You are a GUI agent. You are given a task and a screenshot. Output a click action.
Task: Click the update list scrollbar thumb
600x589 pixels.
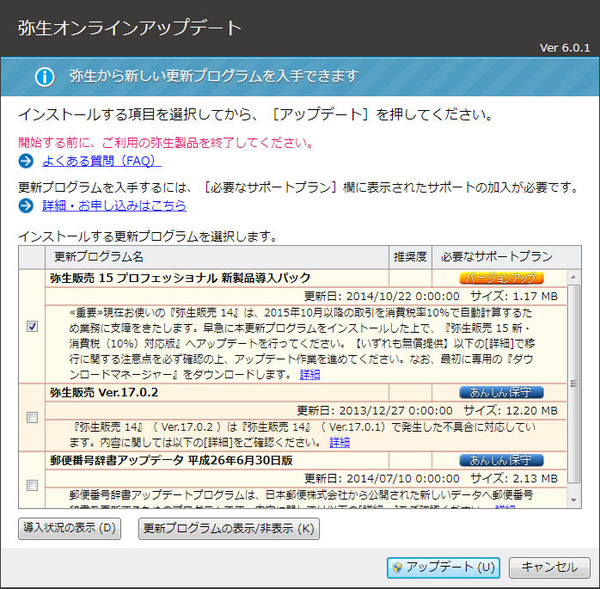(573, 384)
